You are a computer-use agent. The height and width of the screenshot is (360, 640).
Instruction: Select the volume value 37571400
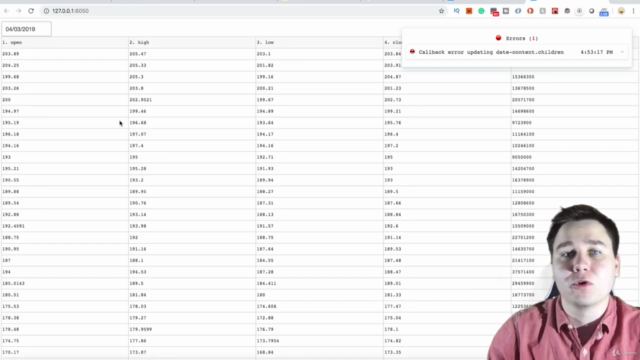coord(523,272)
